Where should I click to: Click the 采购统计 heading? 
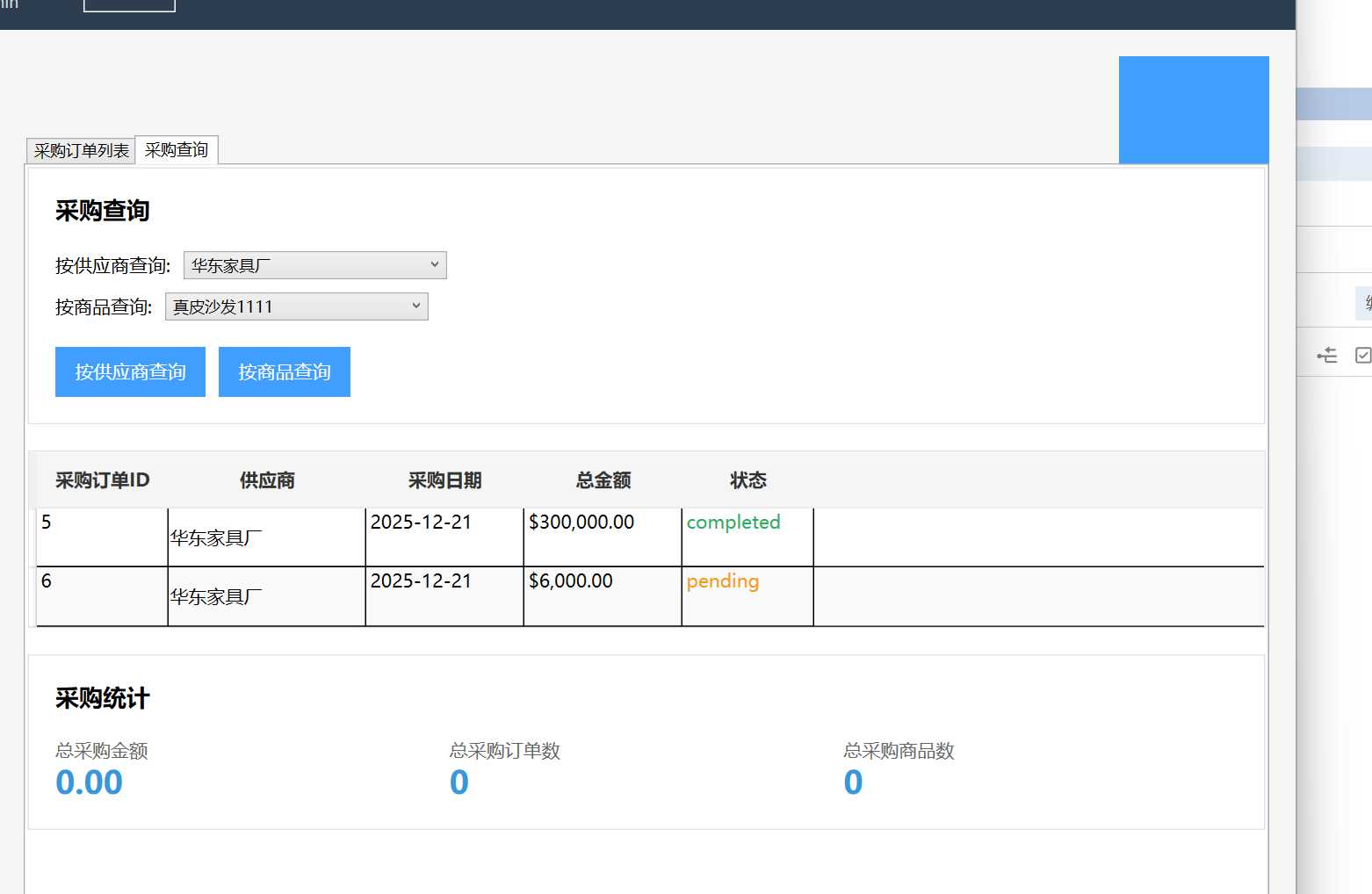[102, 698]
